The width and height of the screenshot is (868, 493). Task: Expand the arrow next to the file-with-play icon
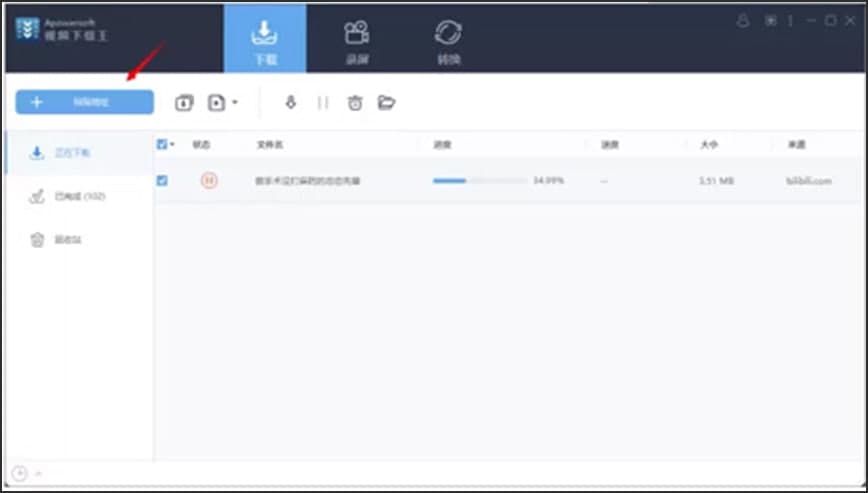(235, 102)
